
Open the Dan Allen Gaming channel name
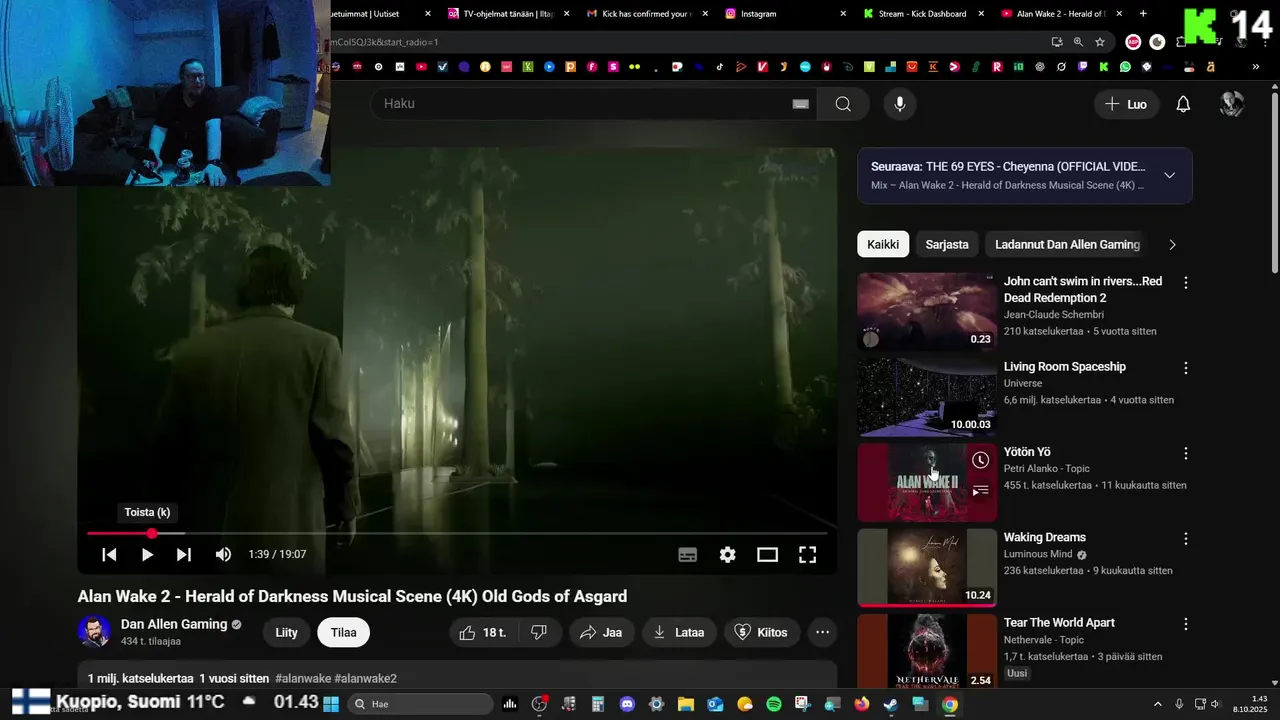point(174,624)
